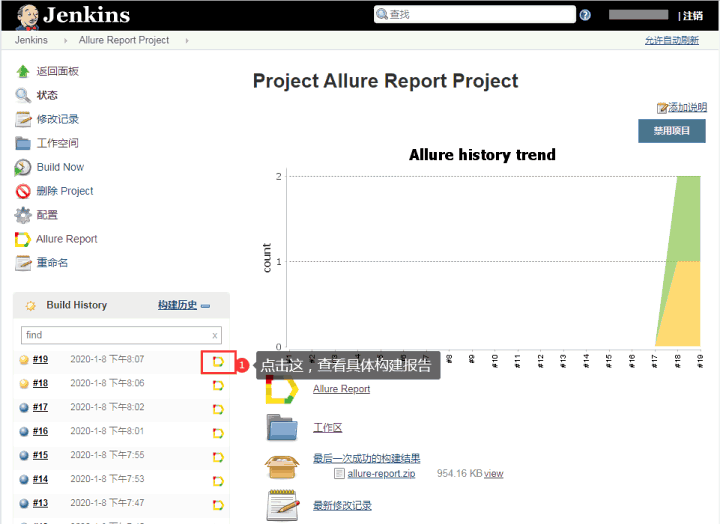The height and width of the screenshot is (524, 720).
Task: Click the Build Now clock icon
Action: click(22, 168)
